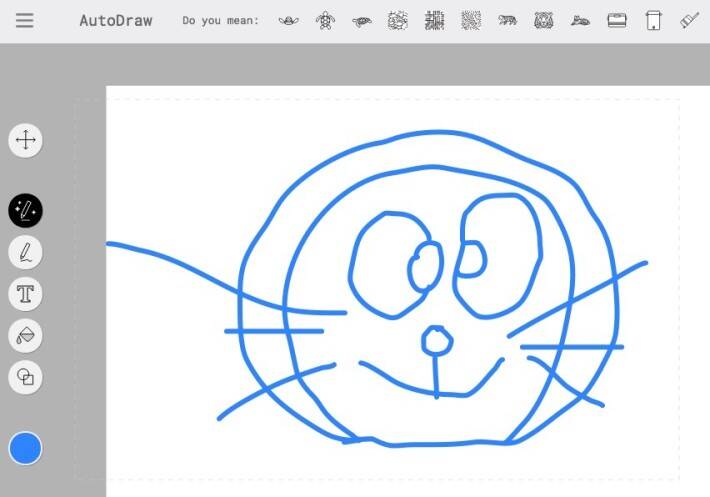Viewport: 710px width, 497px height.
Task: Select the Fill bucket tool
Action: click(25, 335)
